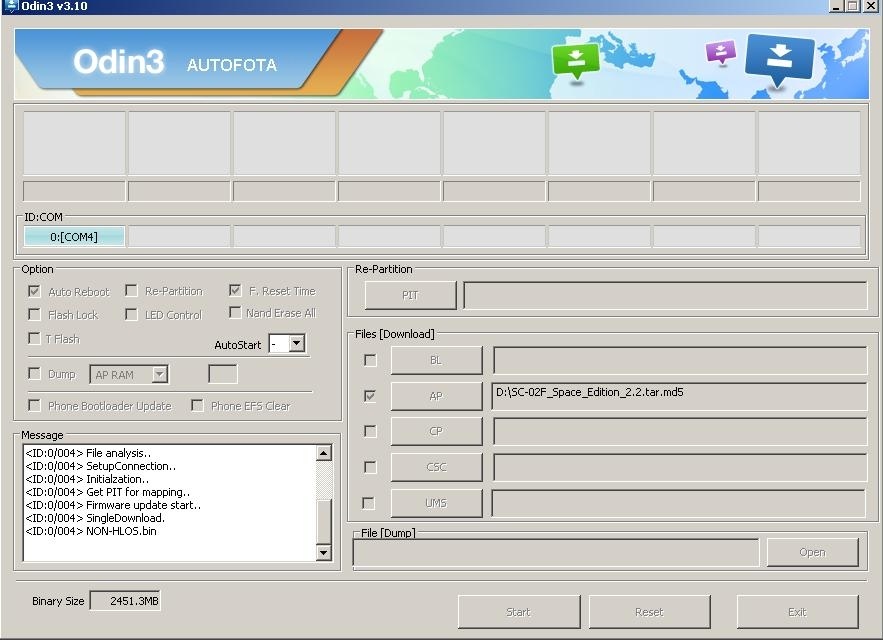Click the Reset button

coord(649,612)
